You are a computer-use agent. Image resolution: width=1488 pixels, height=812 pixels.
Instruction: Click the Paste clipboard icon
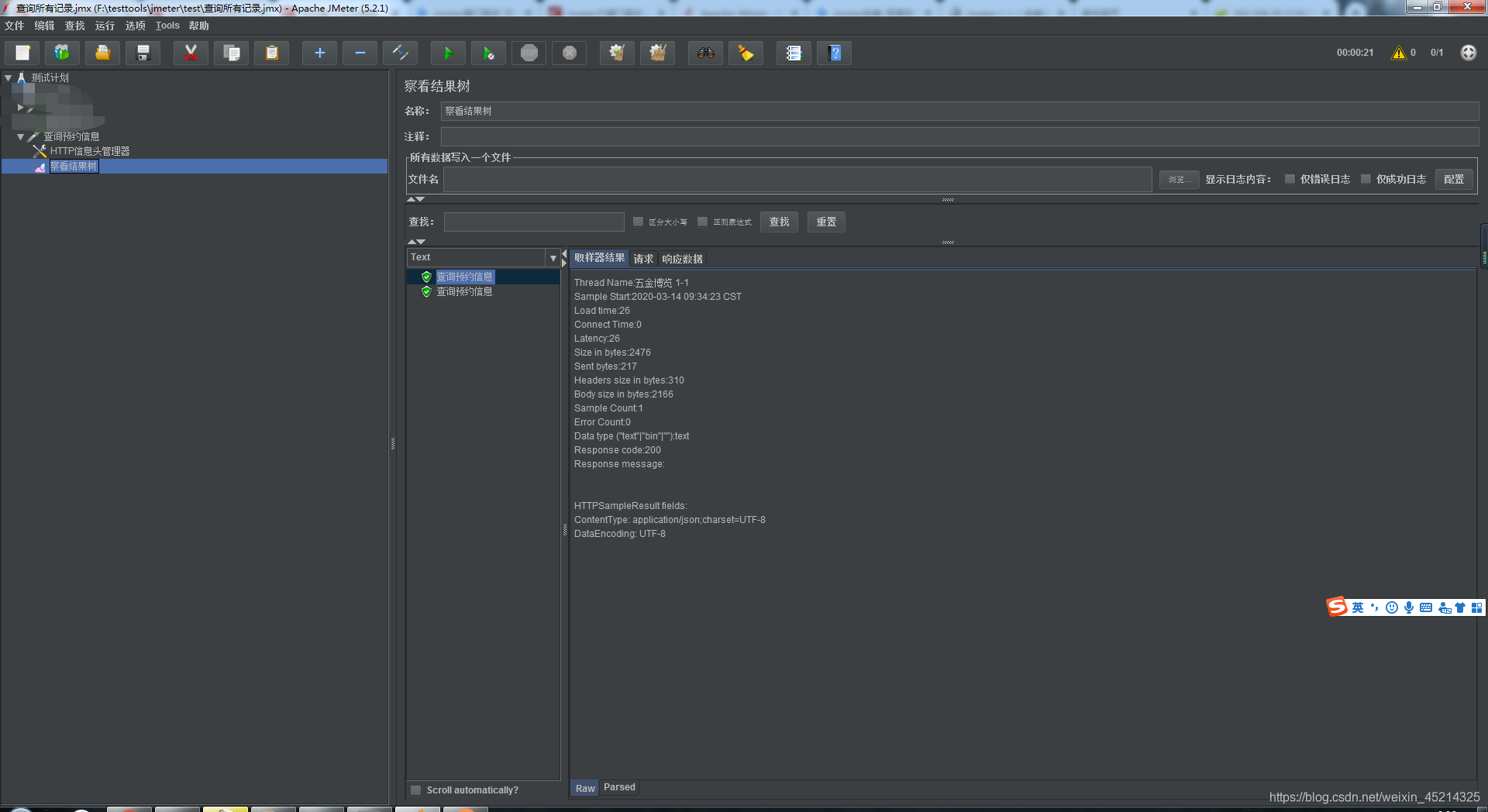(x=271, y=53)
